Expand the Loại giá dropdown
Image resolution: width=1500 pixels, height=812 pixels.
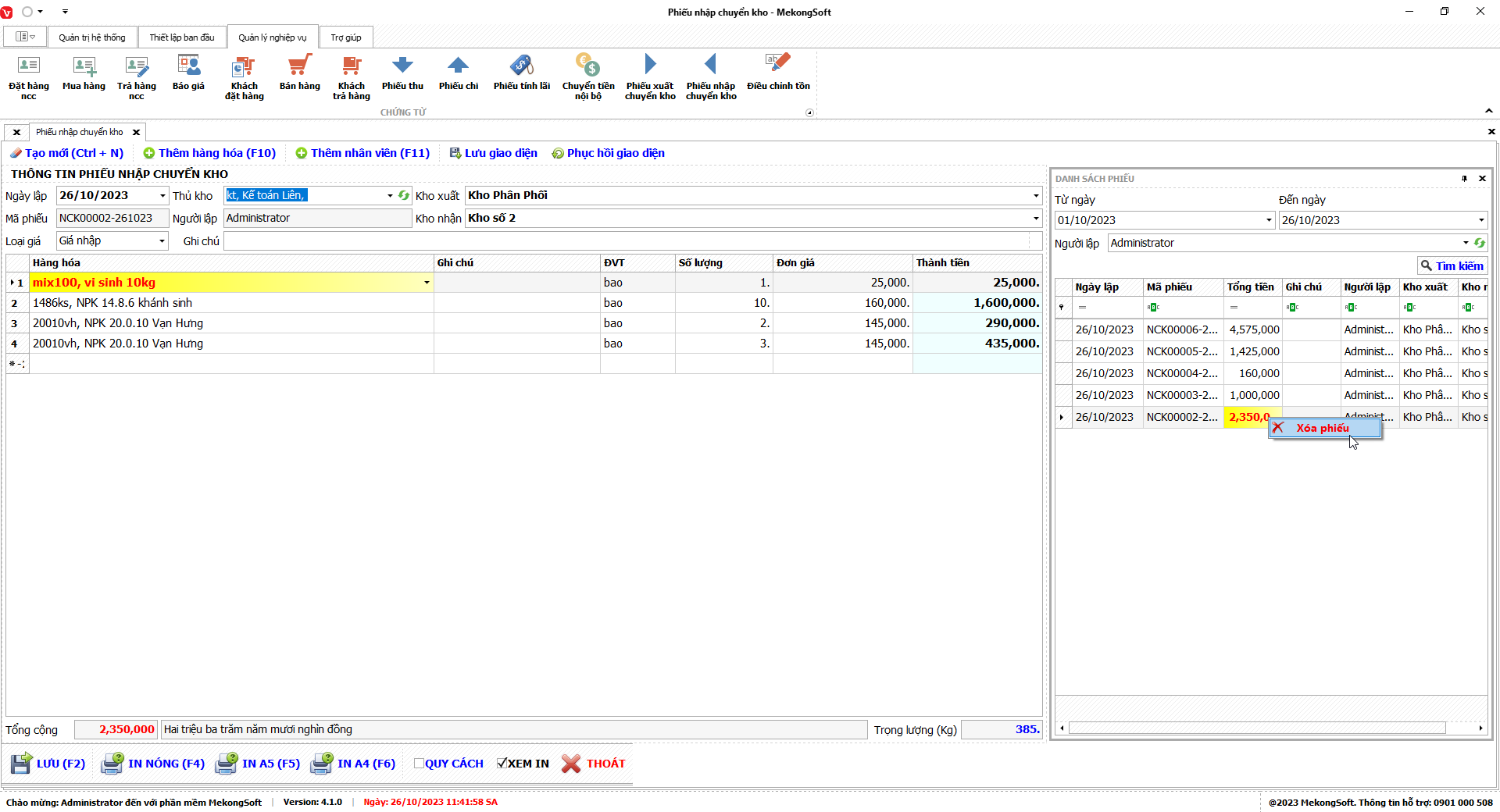162,241
